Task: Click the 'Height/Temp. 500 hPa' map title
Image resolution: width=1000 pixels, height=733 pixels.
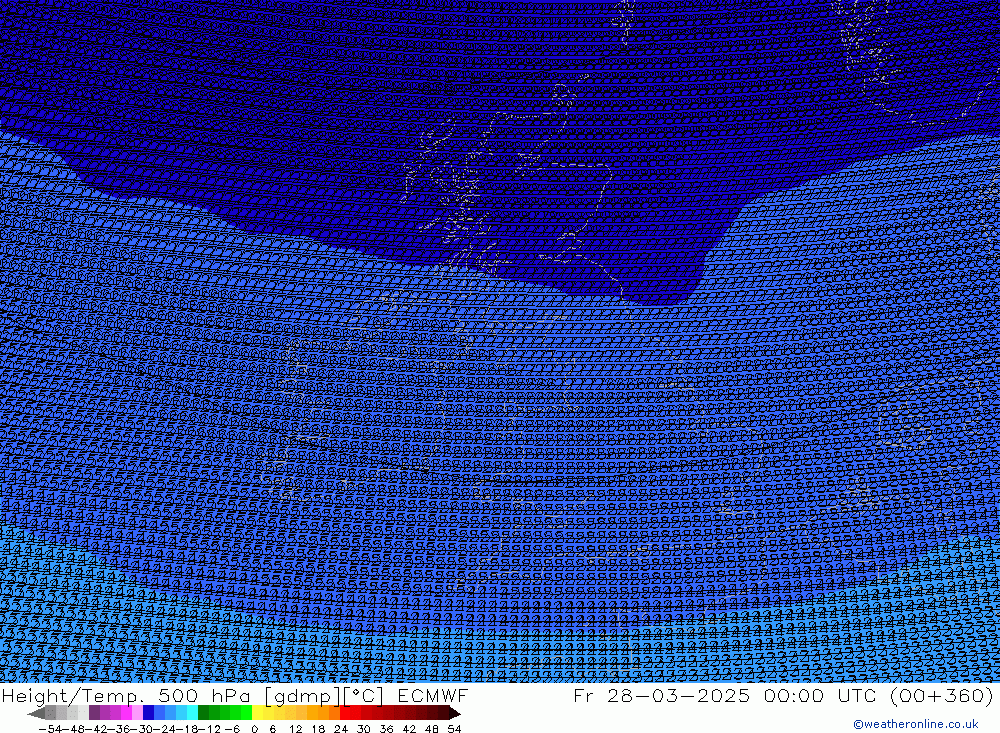Action: pyautogui.click(x=128, y=695)
